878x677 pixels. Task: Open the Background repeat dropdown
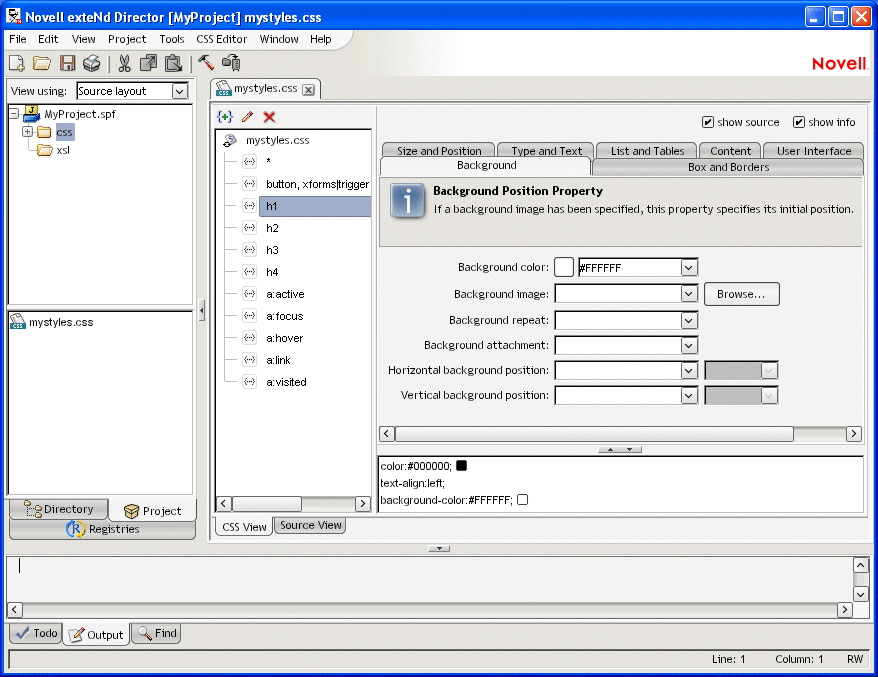[x=689, y=320]
